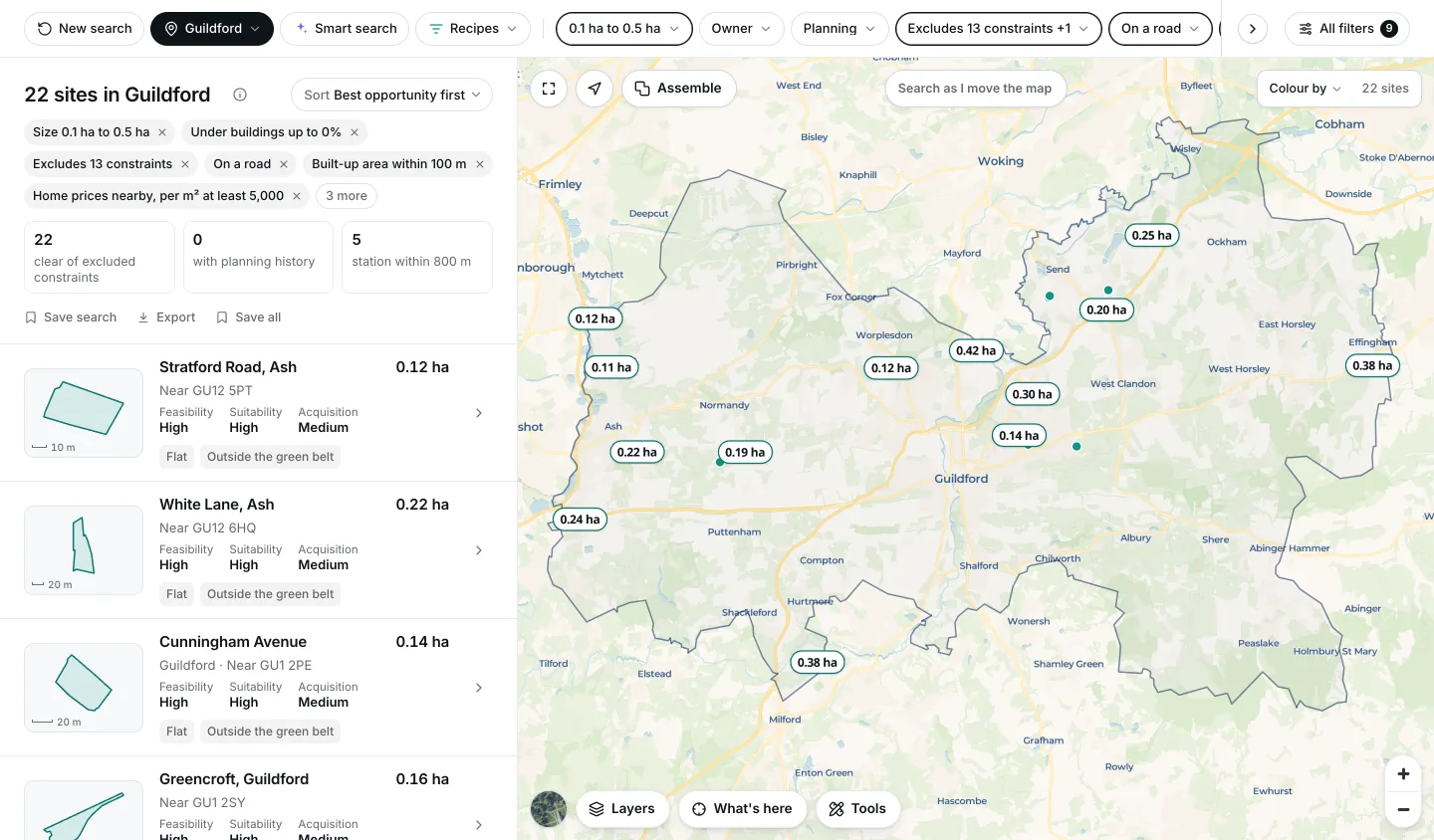Zoom out on the map with minus

tap(1403, 810)
